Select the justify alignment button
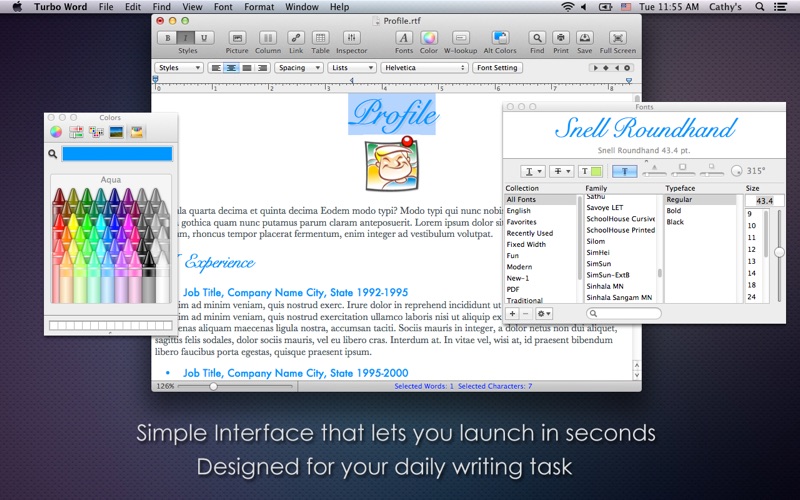The width and height of the screenshot is (800, 500). click(247, 68)
